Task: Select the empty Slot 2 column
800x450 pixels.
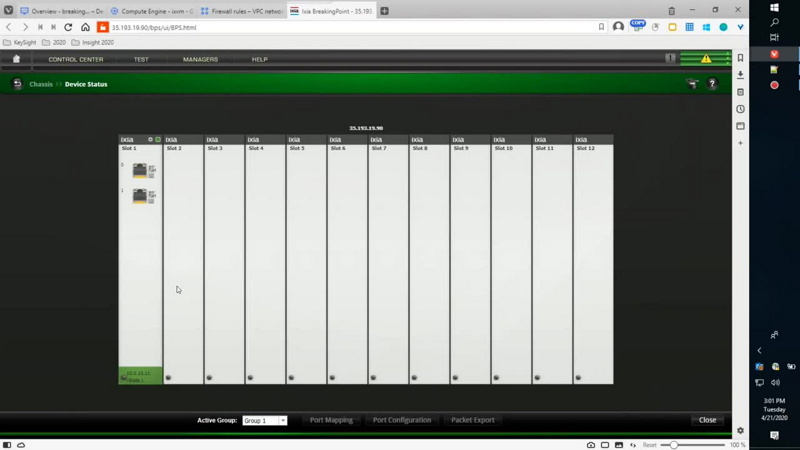Action: 183,260
